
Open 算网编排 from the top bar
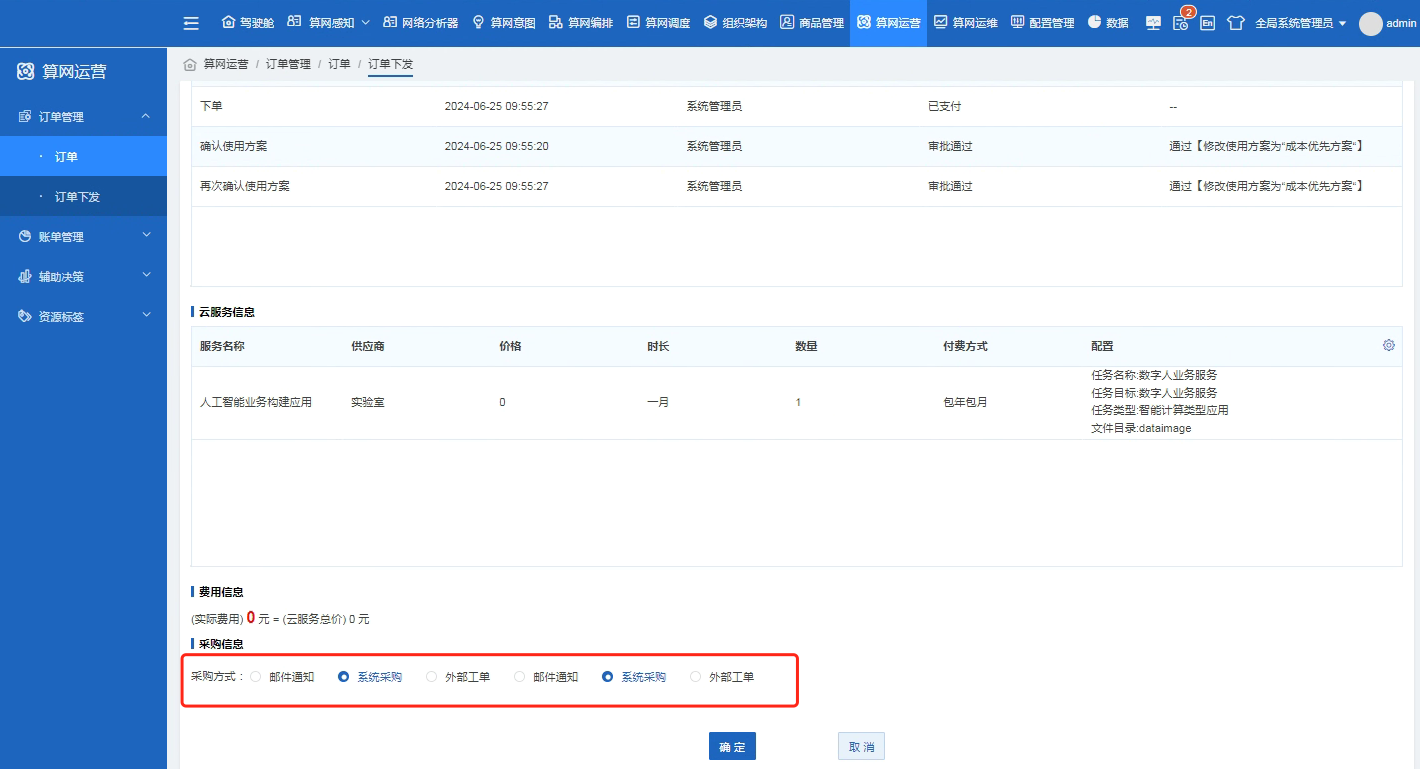580,23
